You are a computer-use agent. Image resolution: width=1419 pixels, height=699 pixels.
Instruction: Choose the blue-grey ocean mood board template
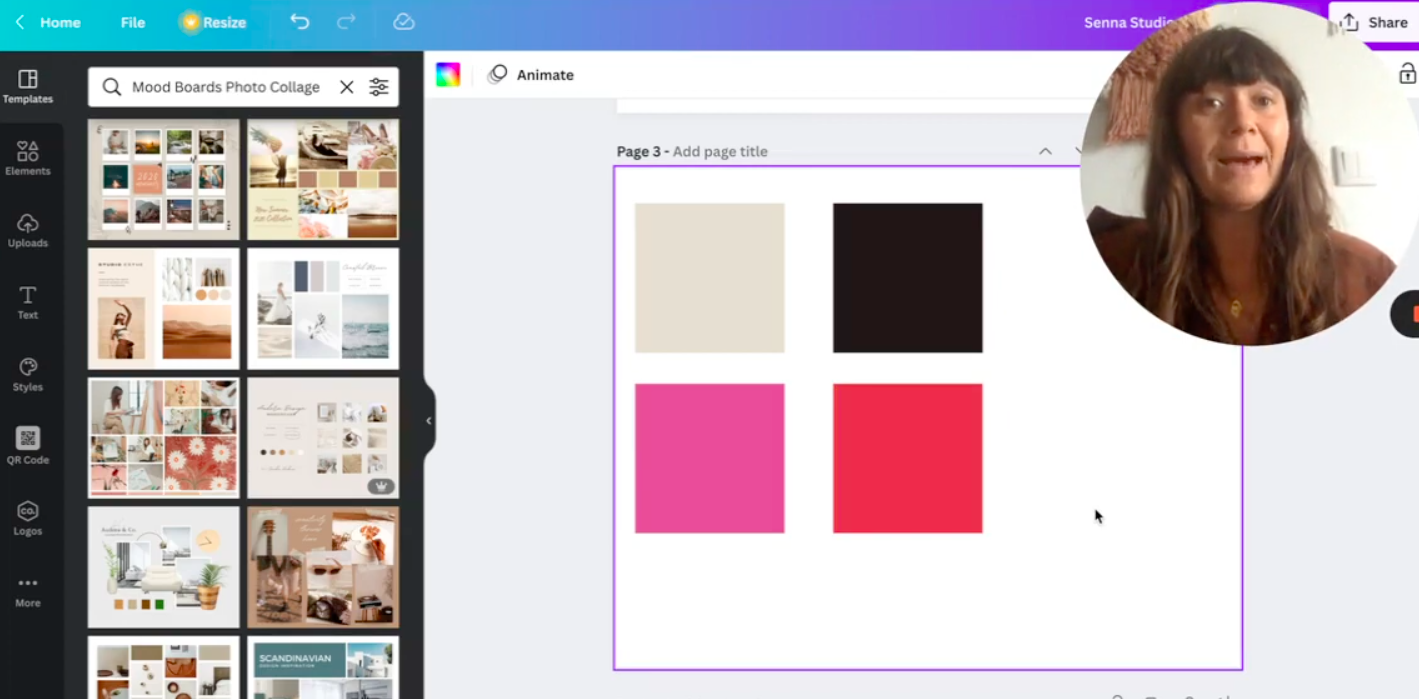pos(323,309)
